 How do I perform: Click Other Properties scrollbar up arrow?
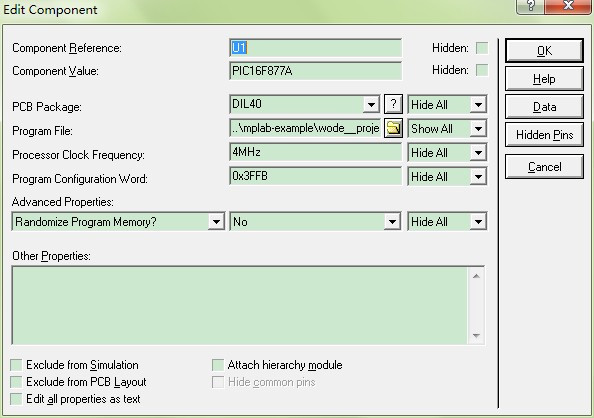coord(476,276)
